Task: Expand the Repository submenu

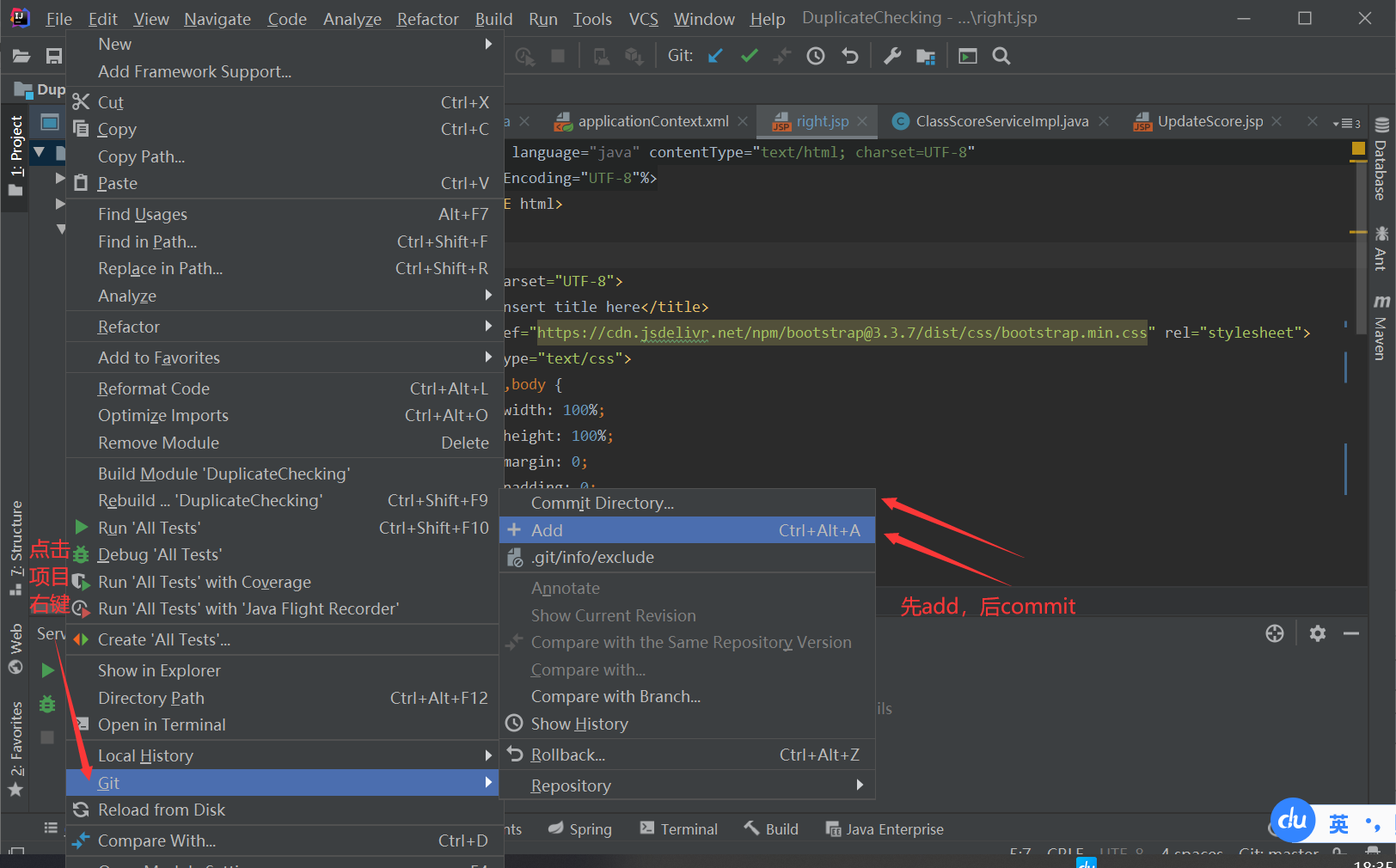Action: click(x=688, y=785)
